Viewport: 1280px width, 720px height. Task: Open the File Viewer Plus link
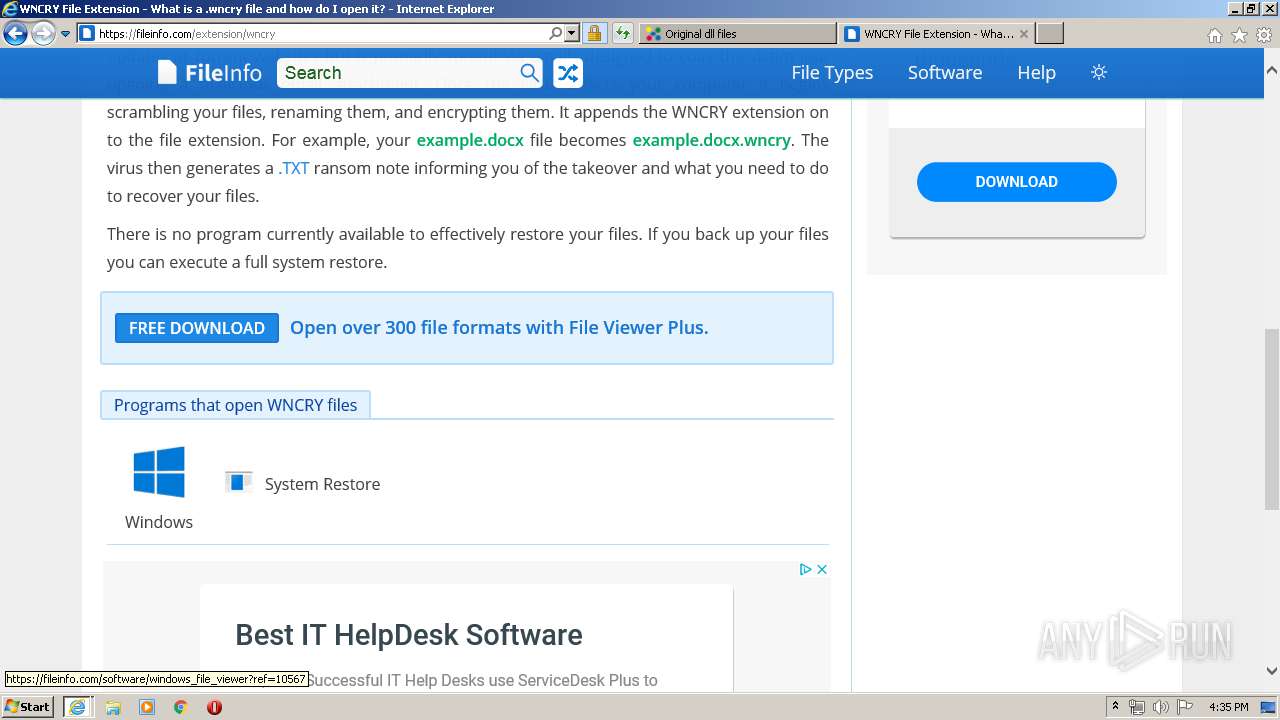click(x=499, y=327)
